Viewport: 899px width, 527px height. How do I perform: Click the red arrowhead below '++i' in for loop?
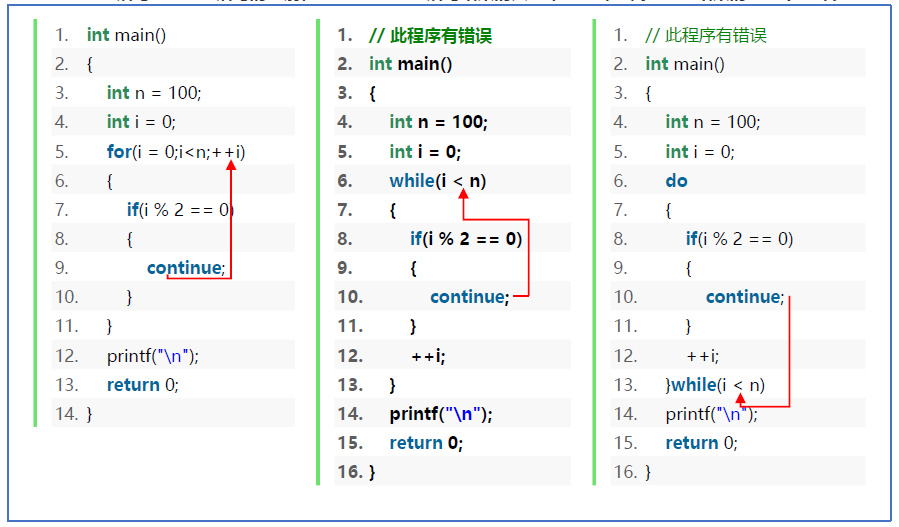pos(231,166)
